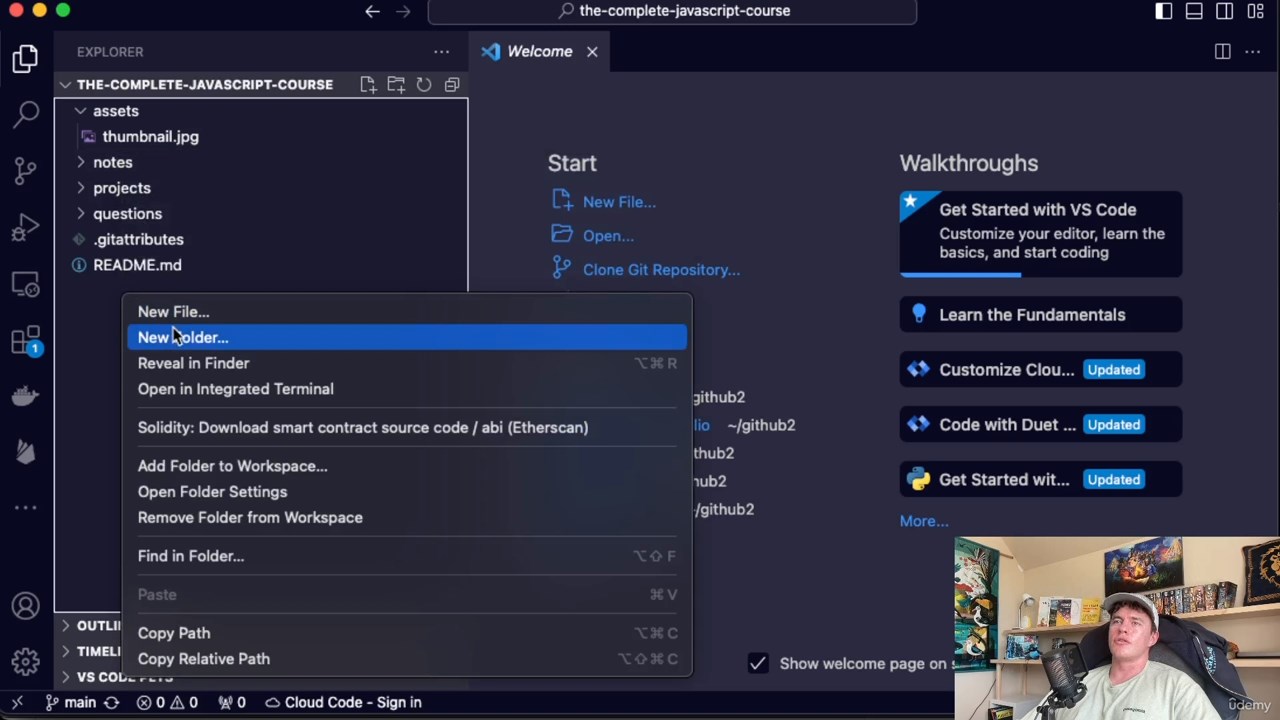Viewport: 1280px width, 720px height.
Task: Click Clone Git Repository... link
Action: (x=661, y=270)
